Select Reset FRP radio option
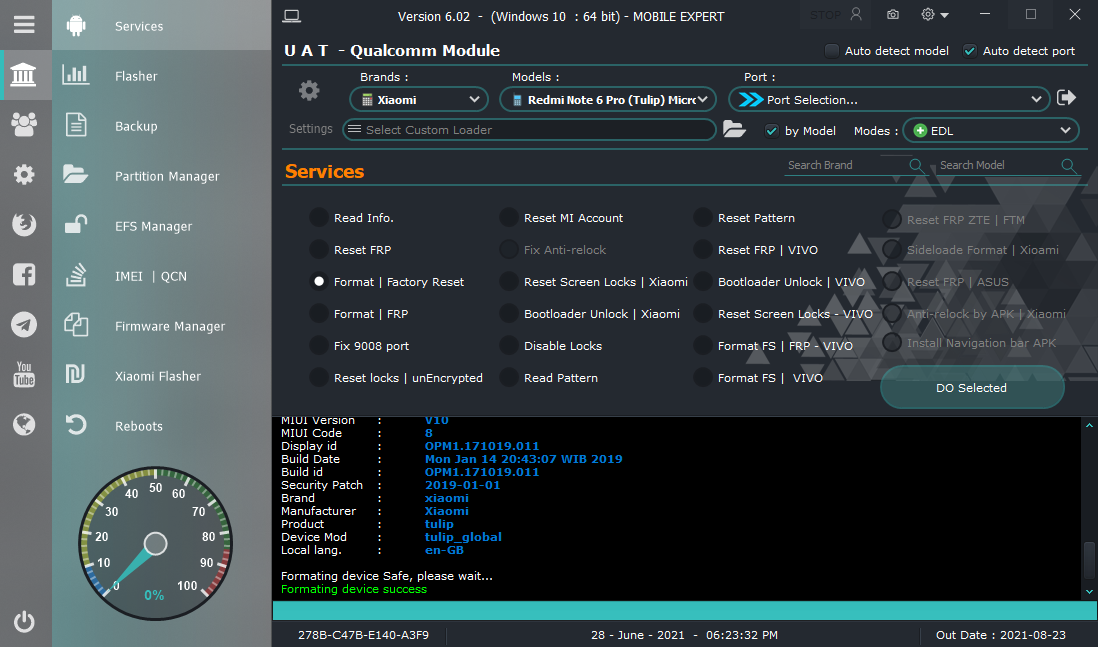This screenshot has height=647, width=1098. coord(319,249)
